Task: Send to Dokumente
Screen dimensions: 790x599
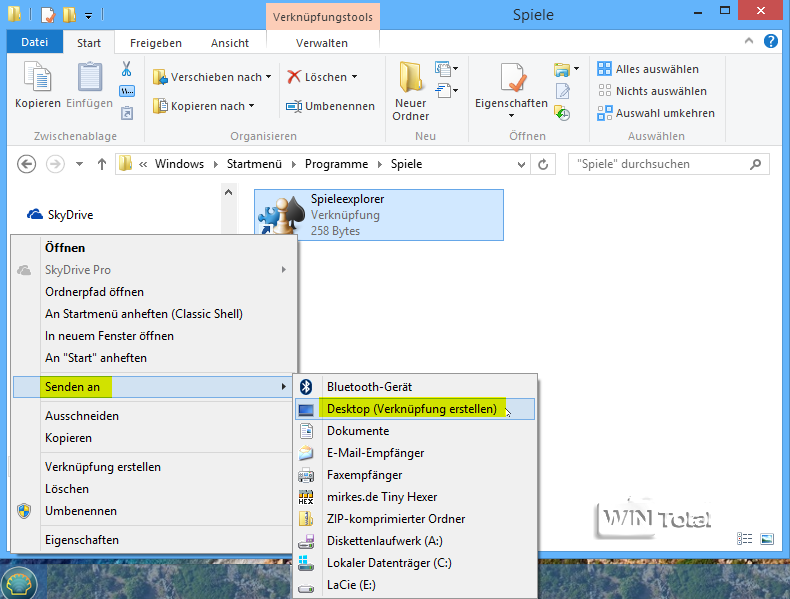Action: click(x=415, y=431)
